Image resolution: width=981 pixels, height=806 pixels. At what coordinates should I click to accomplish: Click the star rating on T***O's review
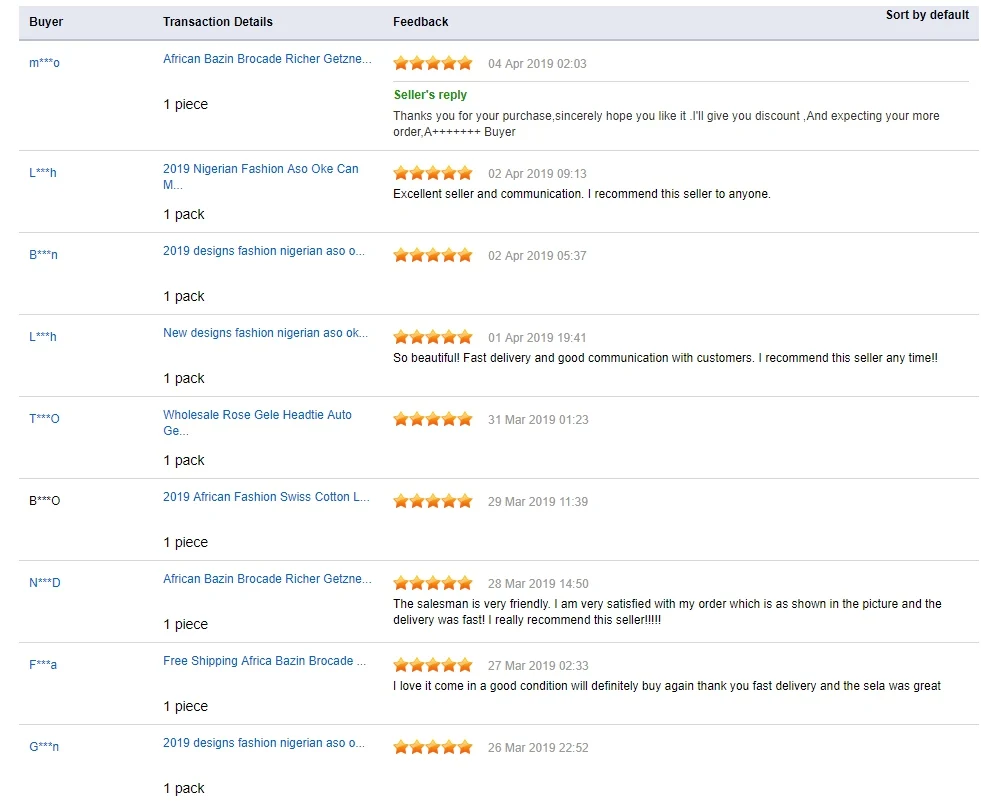(432, 419)
